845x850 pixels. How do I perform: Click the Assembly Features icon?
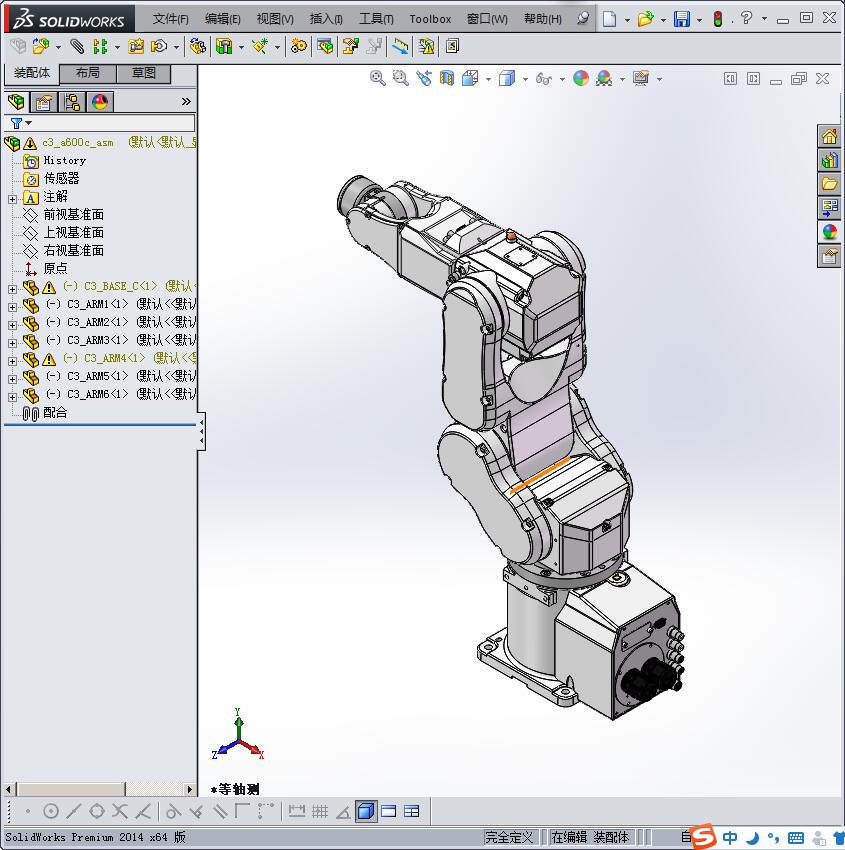tap(223, 47)
